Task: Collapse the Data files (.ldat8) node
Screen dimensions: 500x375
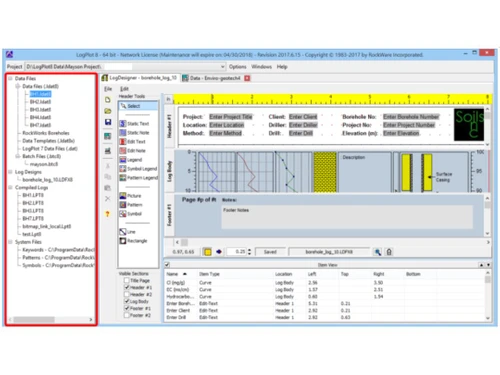Action: pyautogui.click(x=18, y=86)
